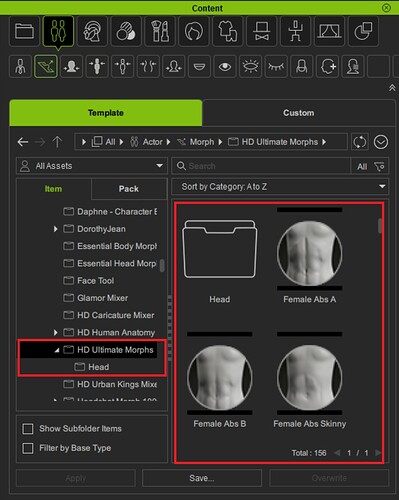Open the circled down-arrow options menu
The height and width of the screenshot is (500, 399).
[x=381, y=142]
